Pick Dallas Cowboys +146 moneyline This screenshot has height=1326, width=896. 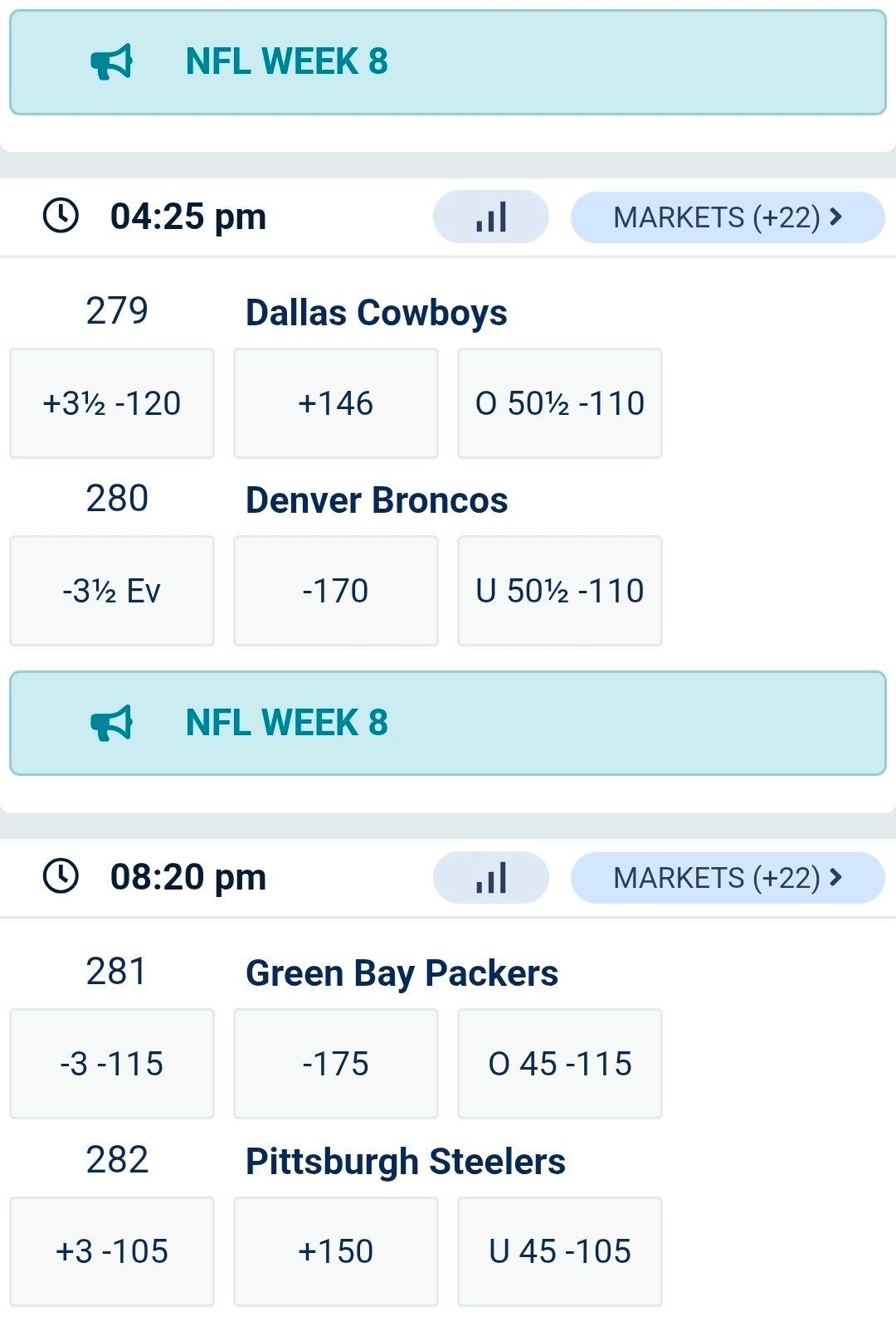point(336,403)
